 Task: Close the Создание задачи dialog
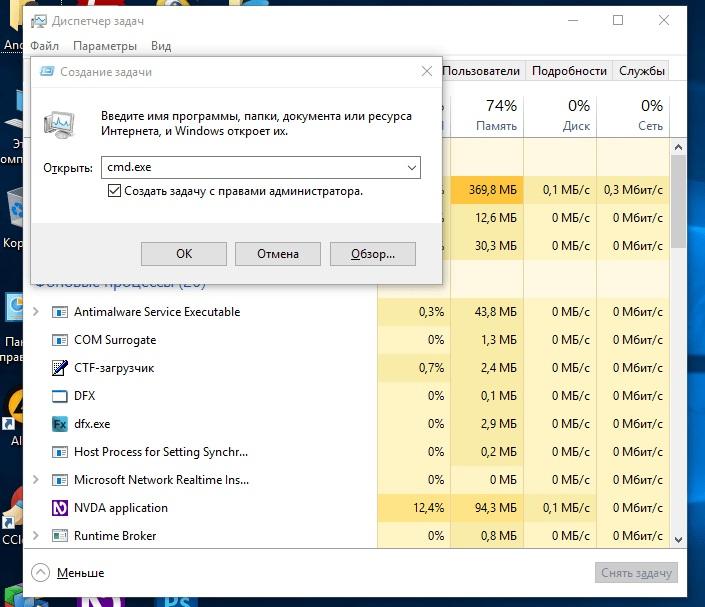(x=427, y=71)
